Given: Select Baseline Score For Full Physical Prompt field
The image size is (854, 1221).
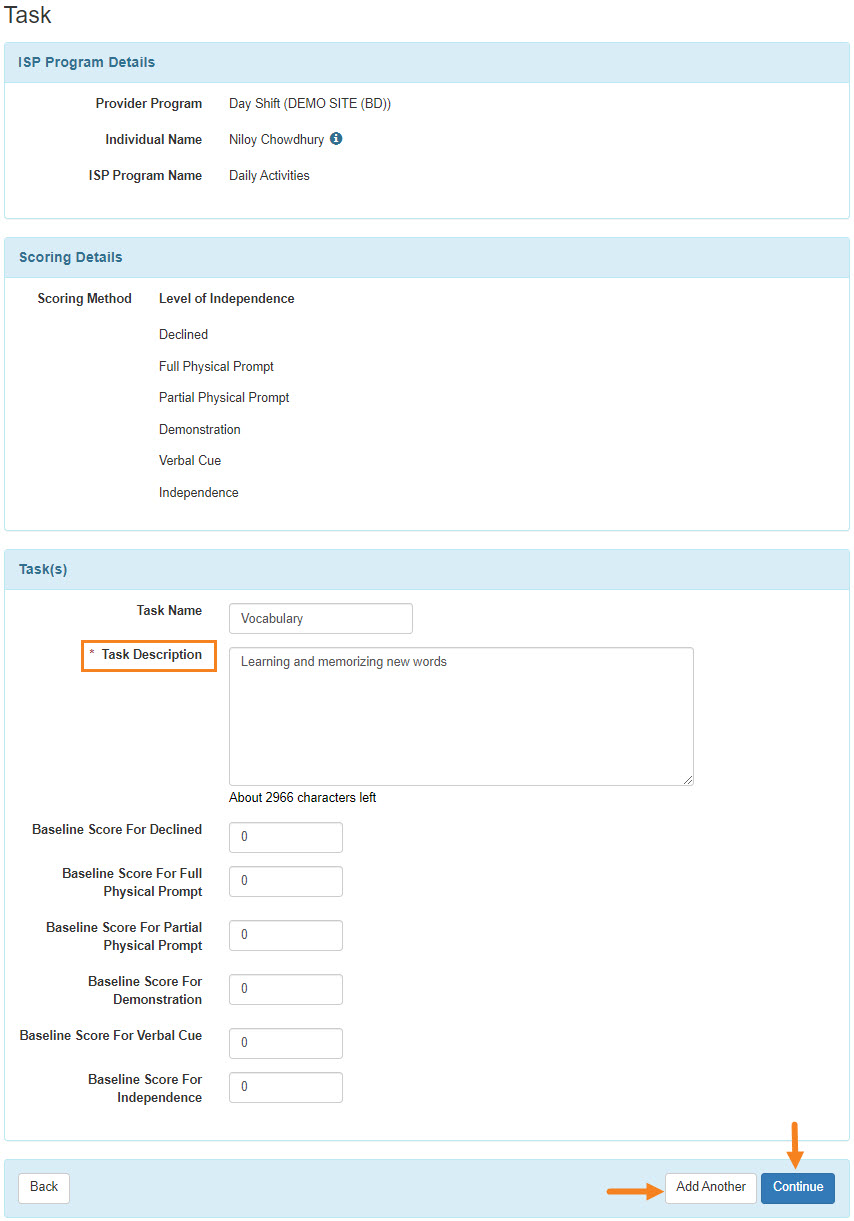Looking at the screenshot, I should tap(286, 881).
